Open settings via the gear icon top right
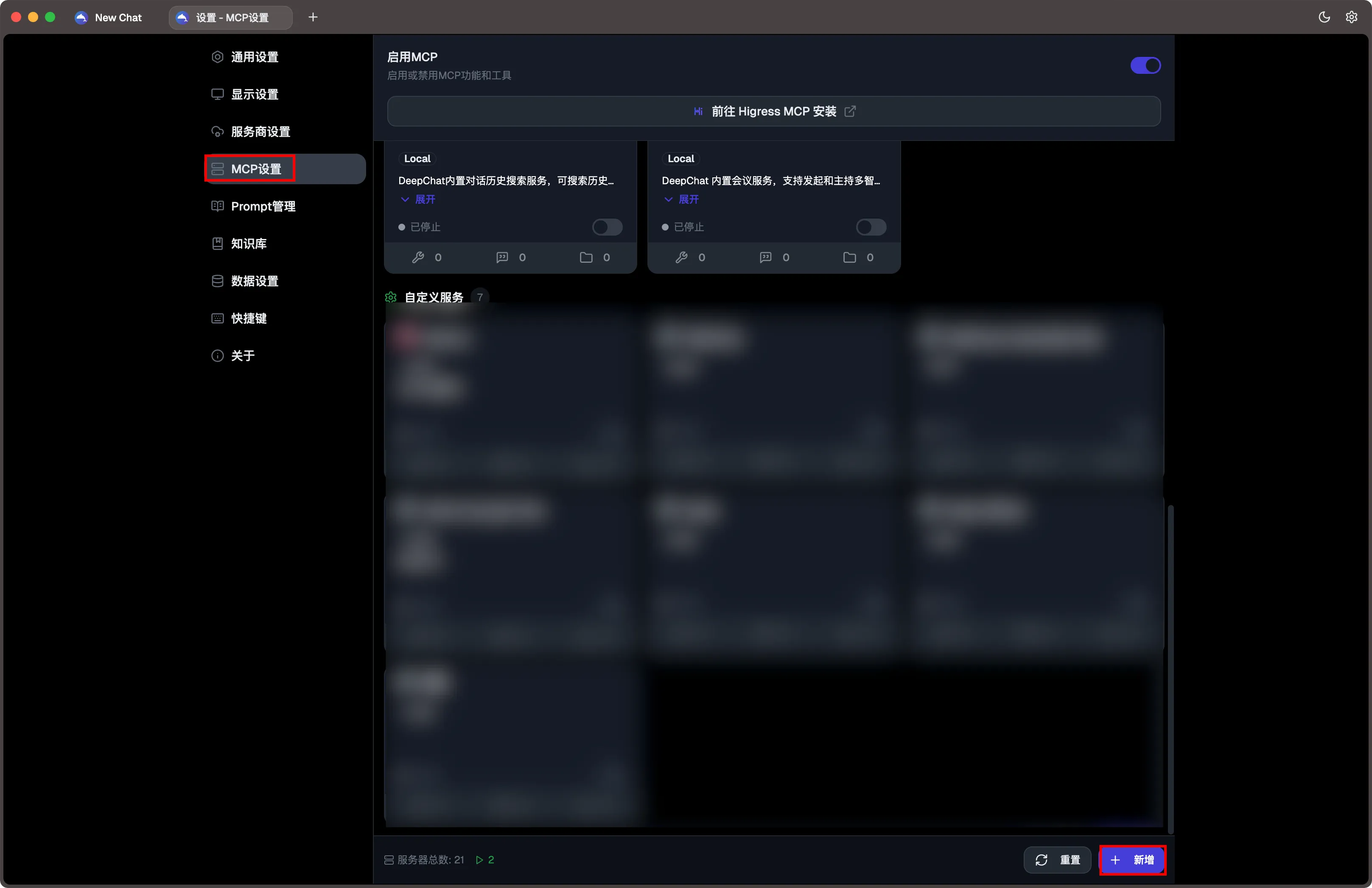 click(x=1351, y=17)
